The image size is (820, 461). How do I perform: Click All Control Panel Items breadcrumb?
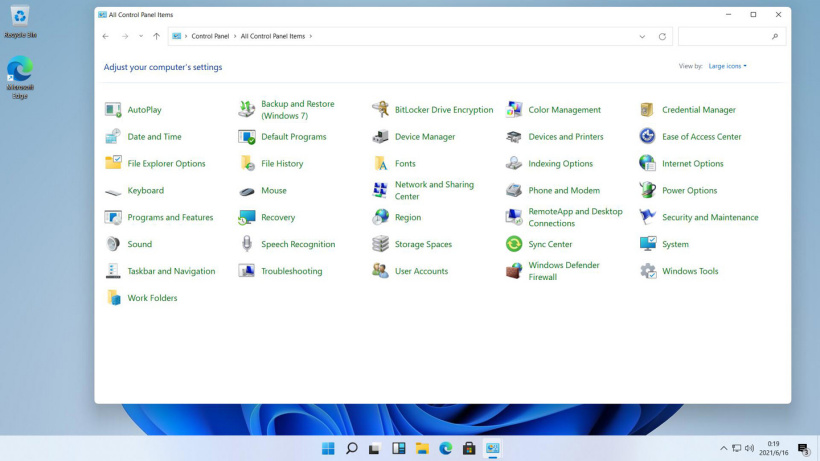coord(272,36)
